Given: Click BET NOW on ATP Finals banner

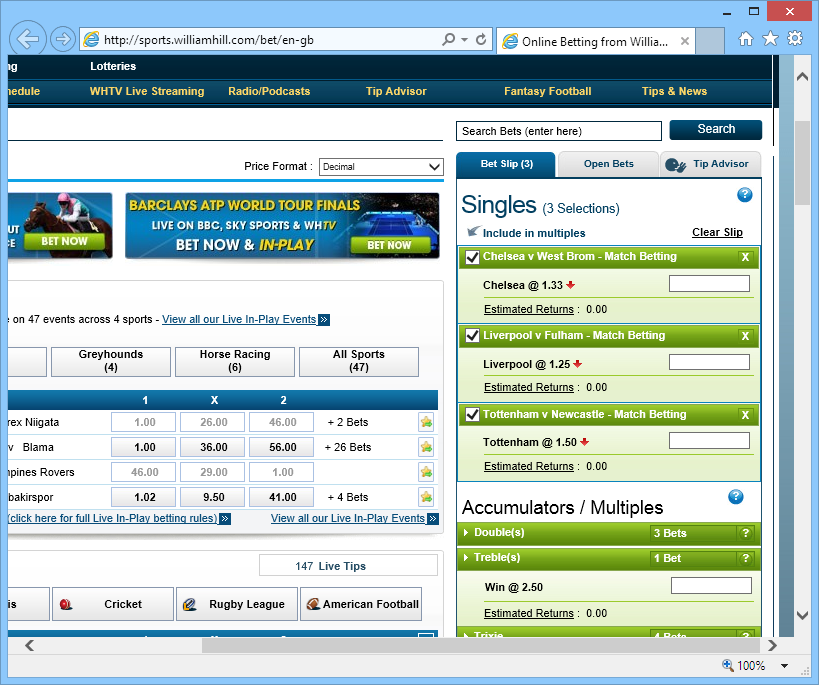Looking at the screenshot, I should (390, 245).
